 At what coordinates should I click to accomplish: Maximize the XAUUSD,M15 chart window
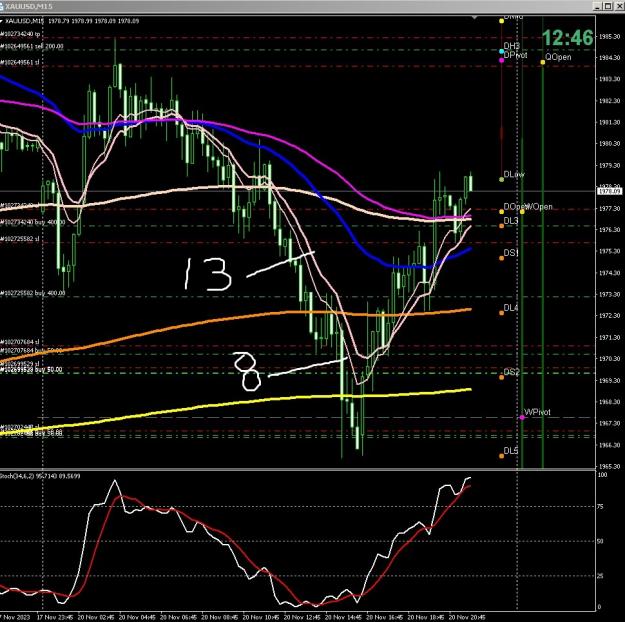pyautogui.click(x=607, y=6)
